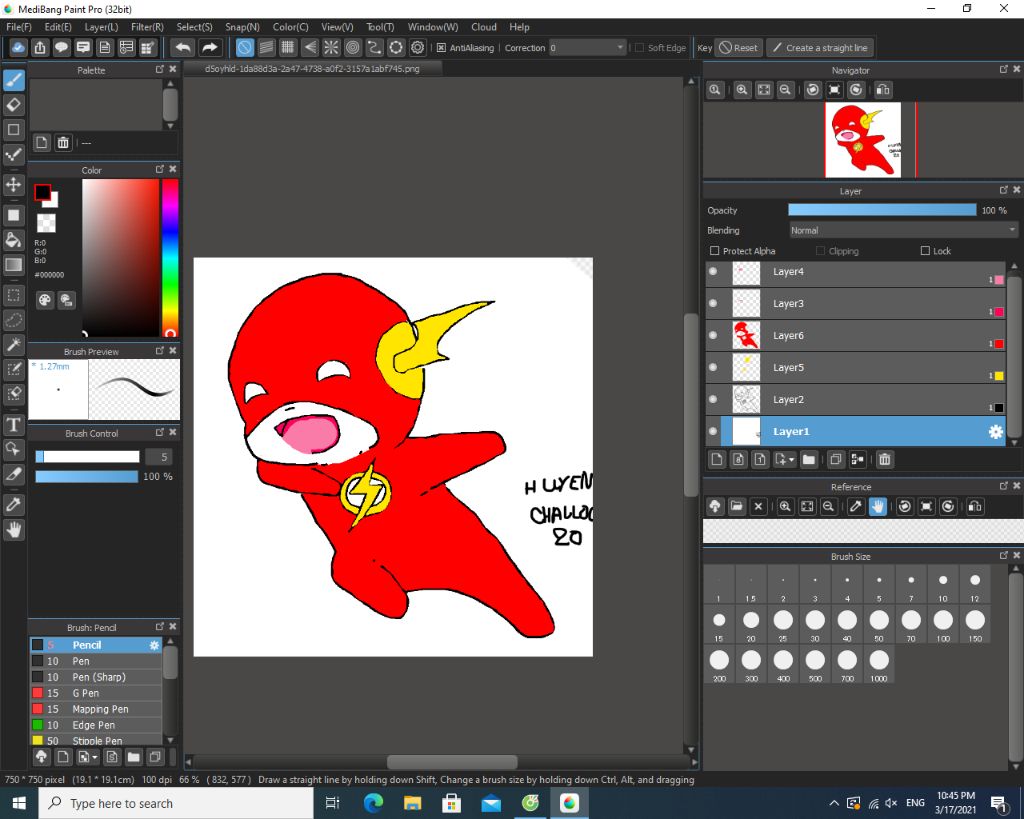Open the Correction value dropdown
This screenshot has height=819, width=1024.
[588, 48]
